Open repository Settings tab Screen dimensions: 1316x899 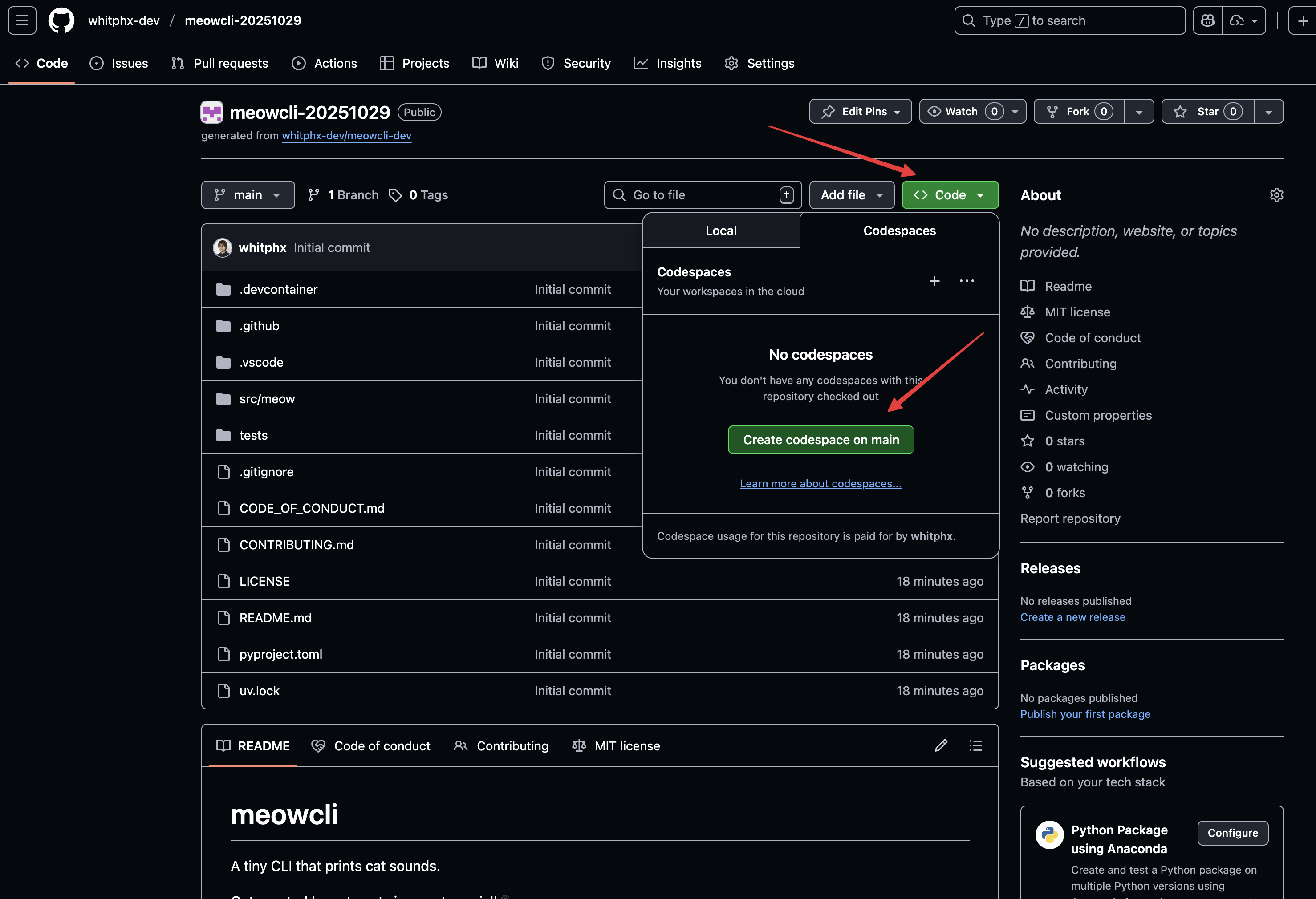pos(760,63)
